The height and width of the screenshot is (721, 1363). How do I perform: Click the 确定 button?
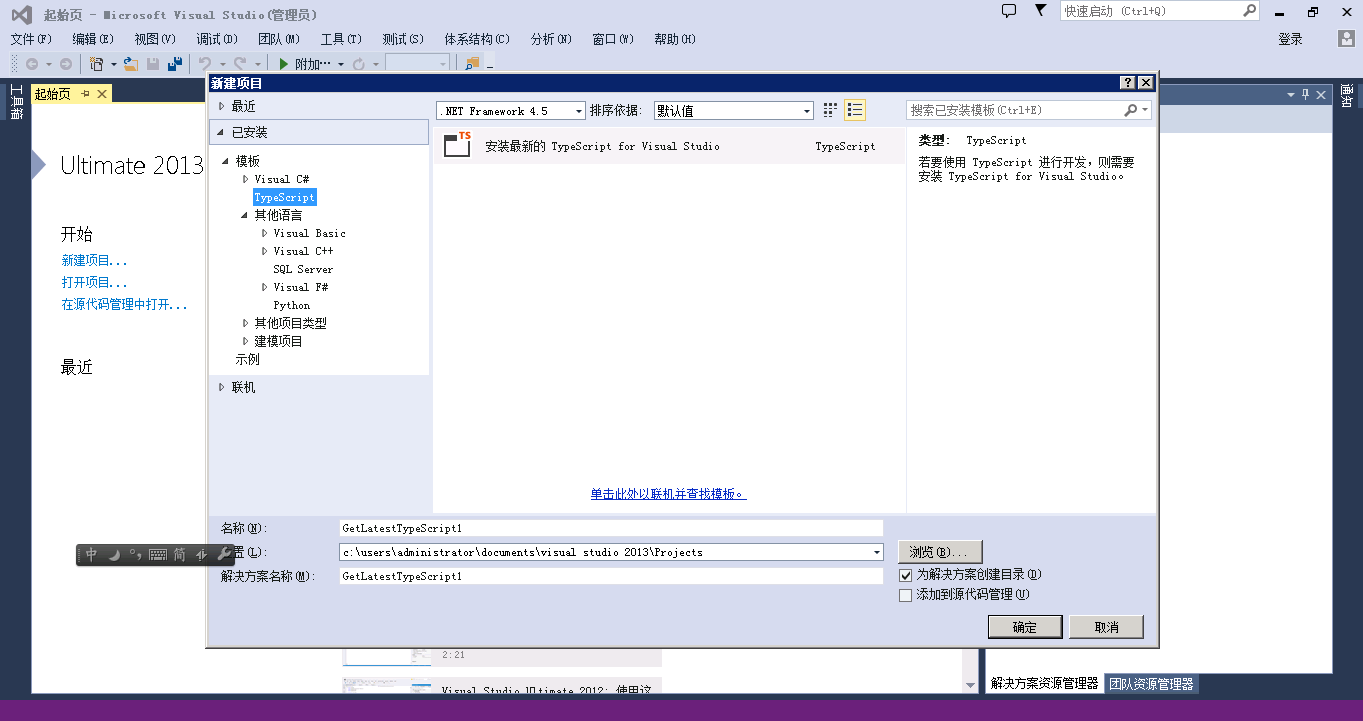pyautogui.click(x=1025, y=627)
